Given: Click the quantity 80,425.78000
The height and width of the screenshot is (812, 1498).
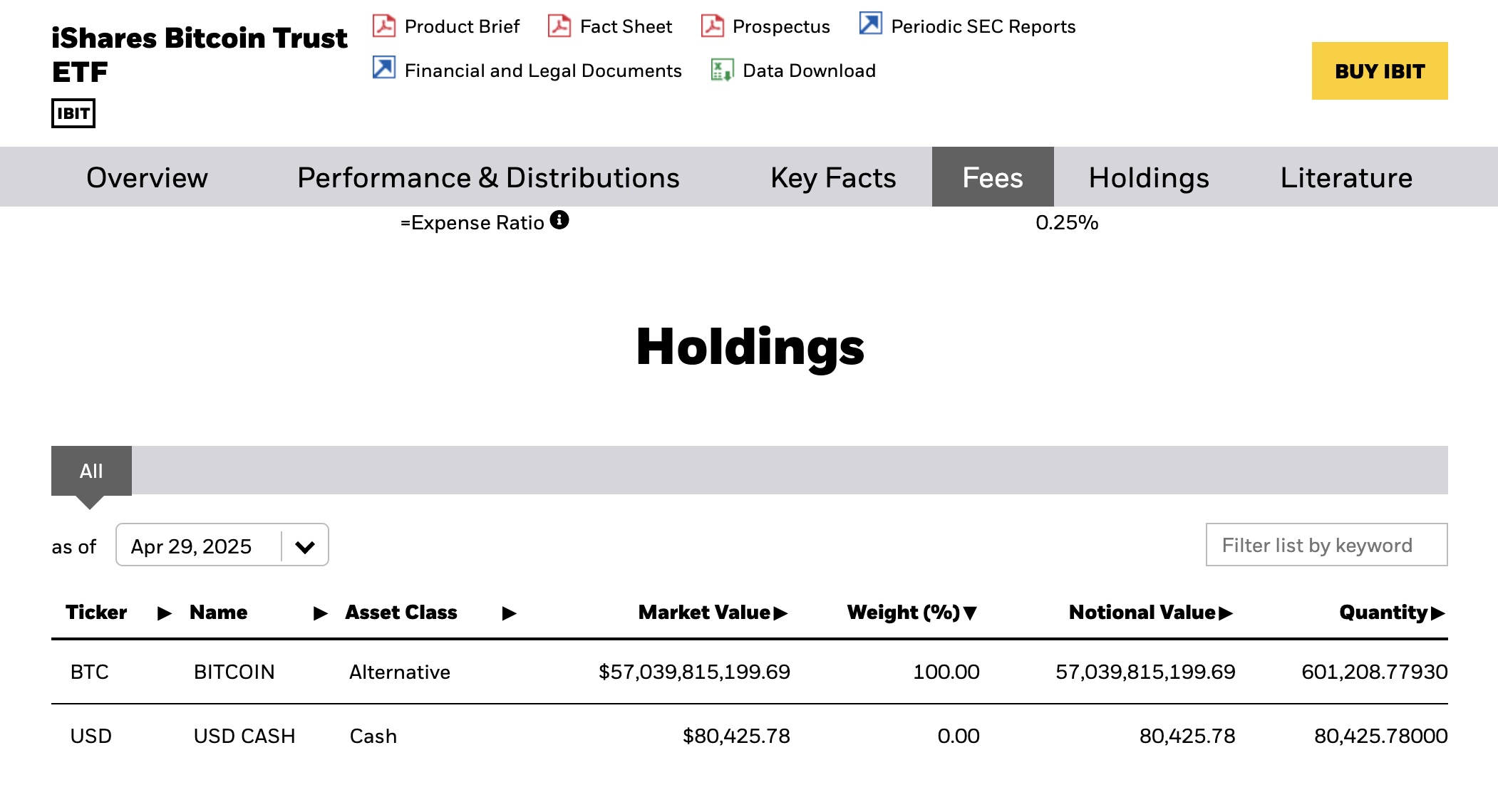Looking at the screenshot, I should 1381,736.
